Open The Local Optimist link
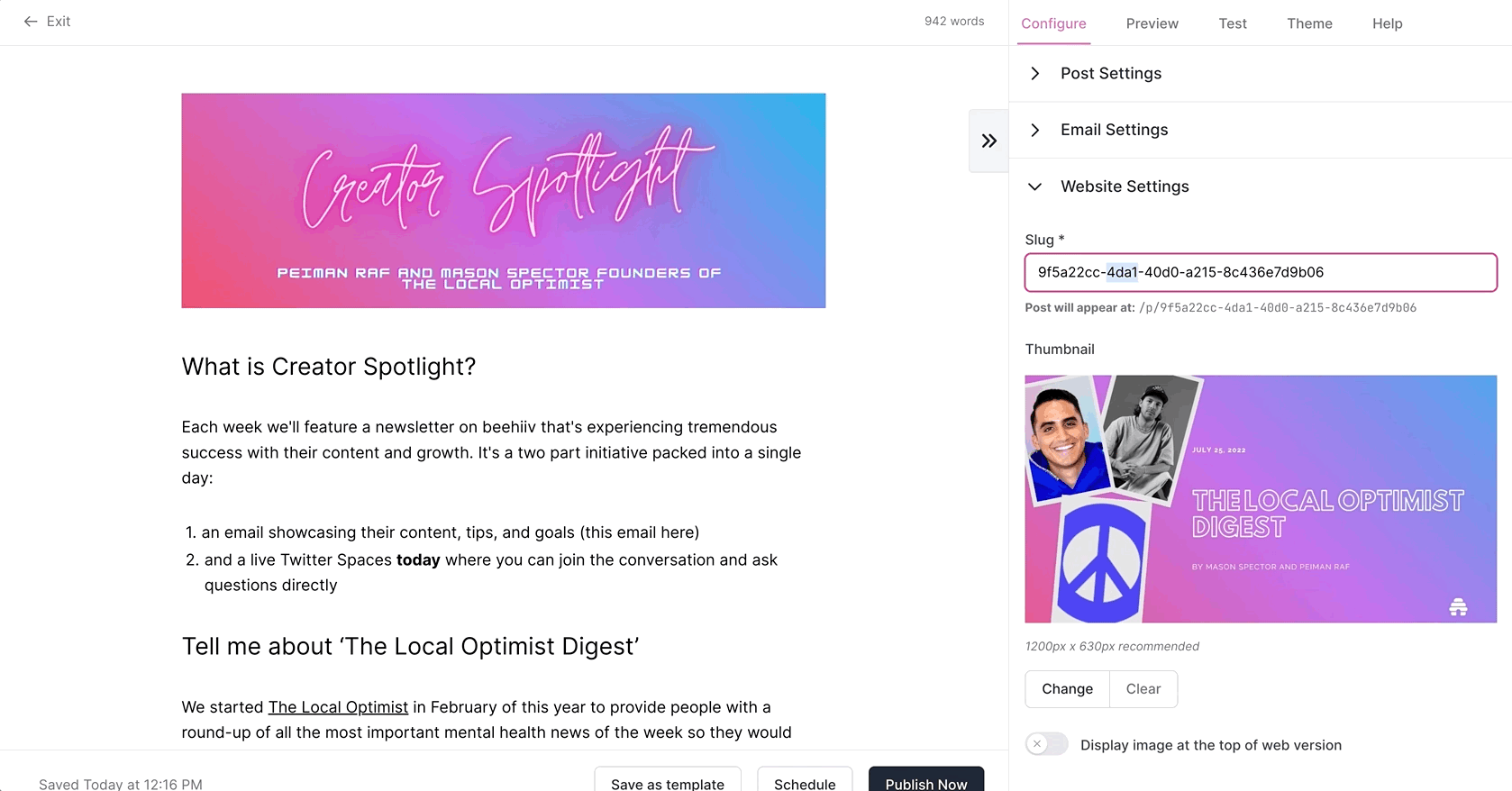Viewport: 1512px width, 791px height. (338, 707)
